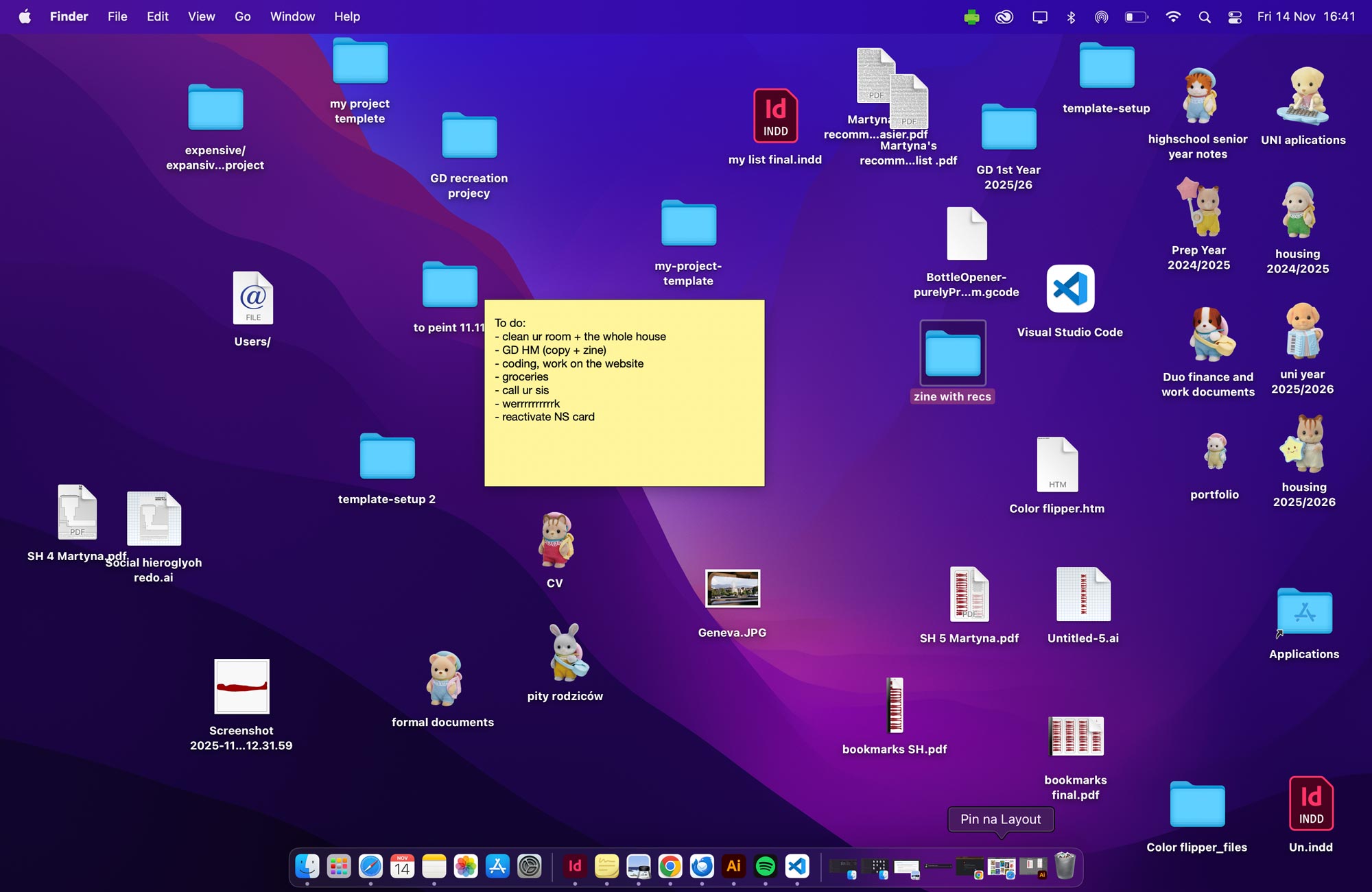Open the Wi-Fi status menu
This screenshot has width=1372, height=892.
click(x=1173, y=16)
